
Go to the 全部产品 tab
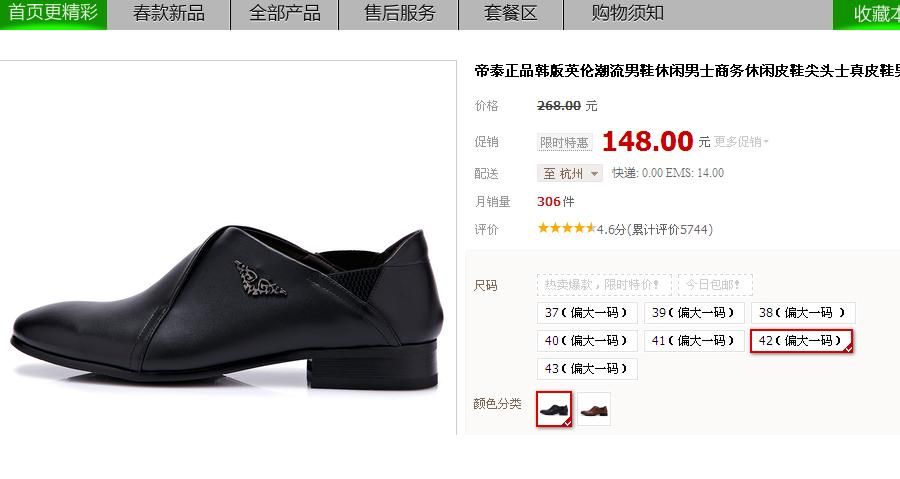coord(285,14)
